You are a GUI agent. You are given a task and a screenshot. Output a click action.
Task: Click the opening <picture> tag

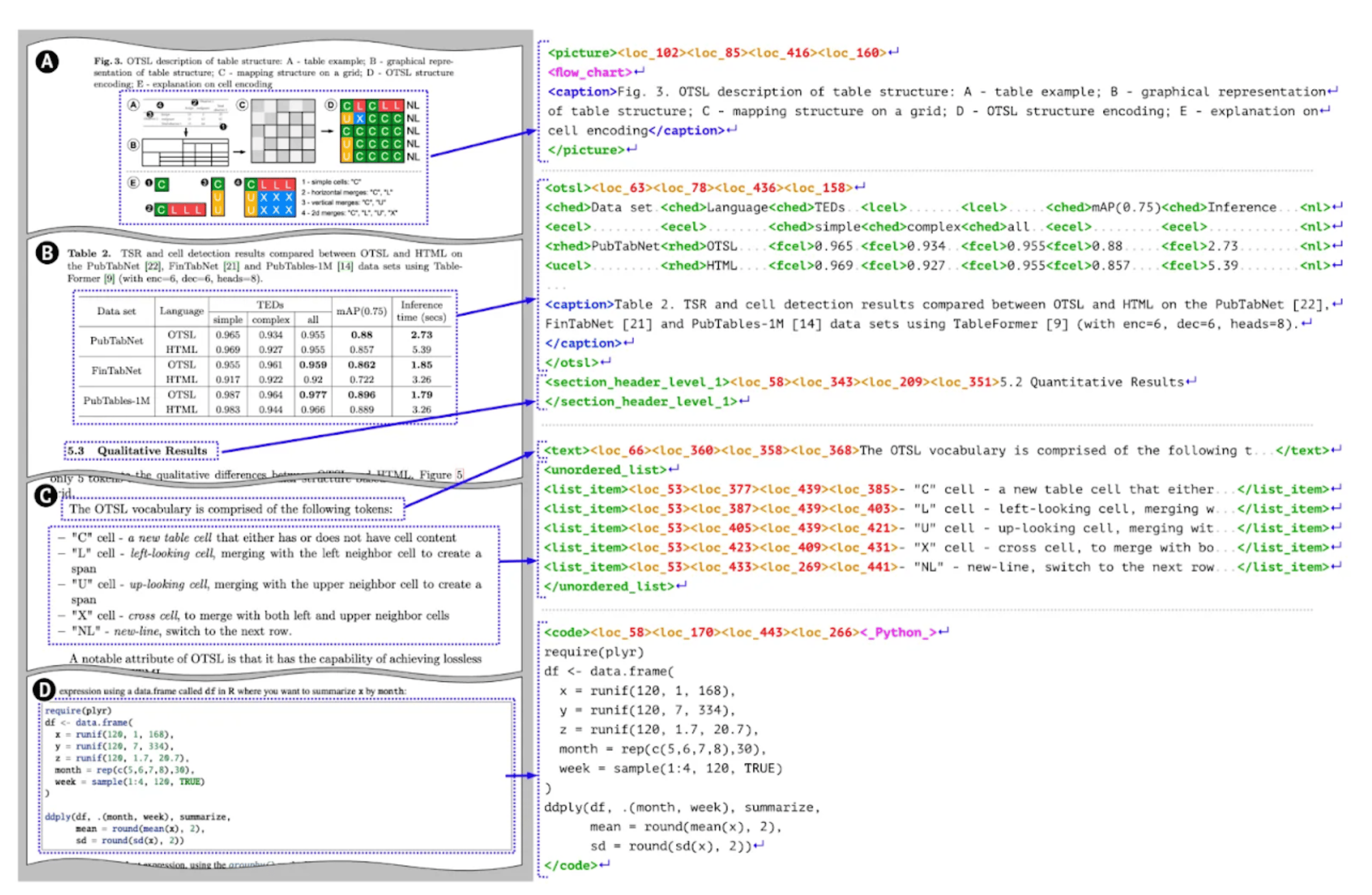pos(582,53)
